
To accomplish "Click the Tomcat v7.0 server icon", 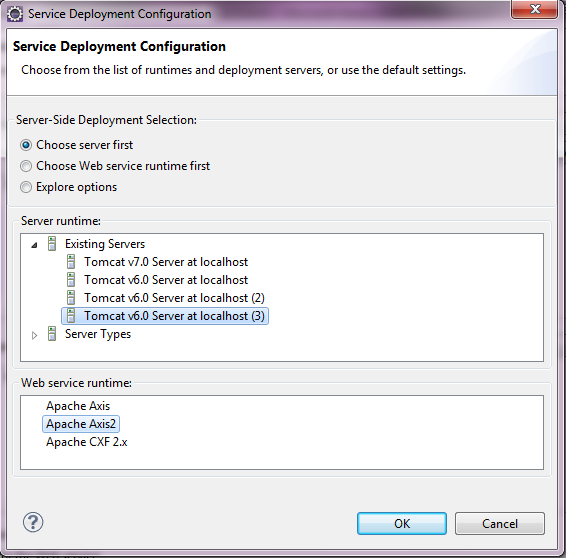I will [71, 262].
